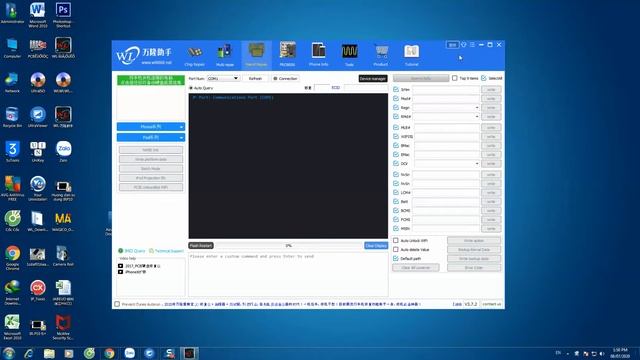The width and height of the screenshot is (640, 360).
Task: Enable the Auto delete Value checkbox
Action: pyautogui.click(x=396, y=249)
